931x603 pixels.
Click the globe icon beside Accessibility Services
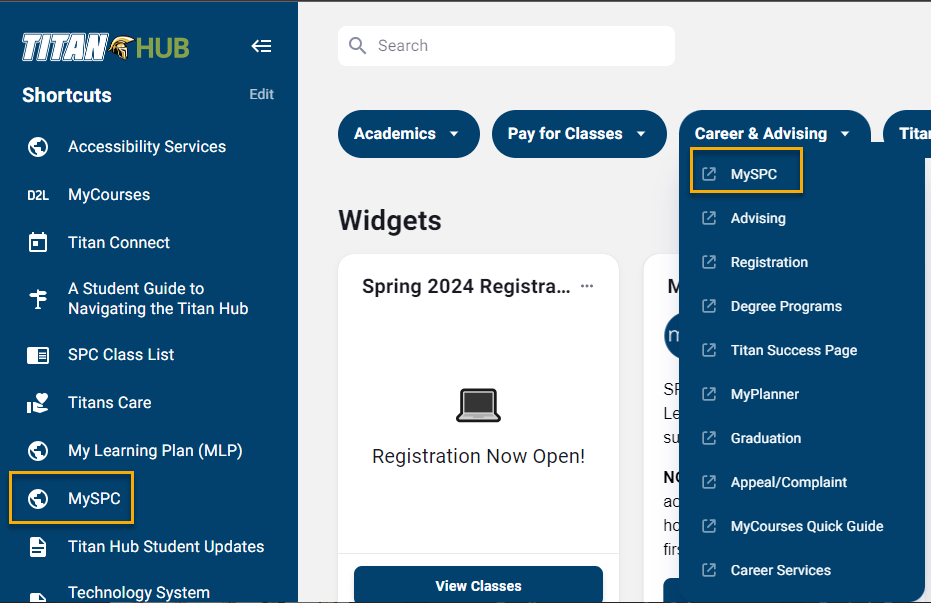(38, 147)
